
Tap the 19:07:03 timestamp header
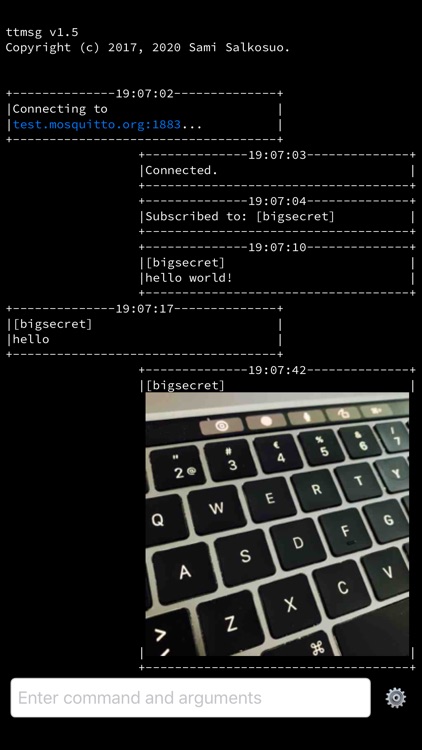click(277, 155)
